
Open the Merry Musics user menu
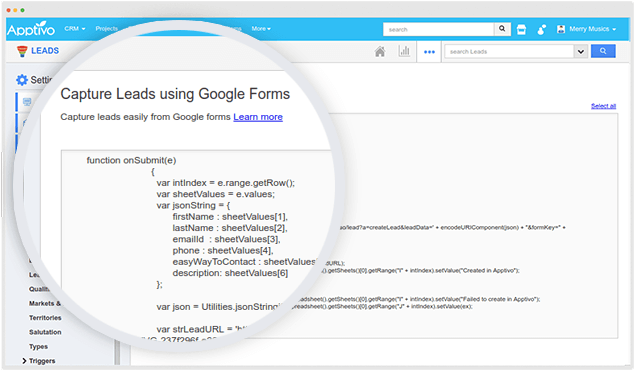592,29
